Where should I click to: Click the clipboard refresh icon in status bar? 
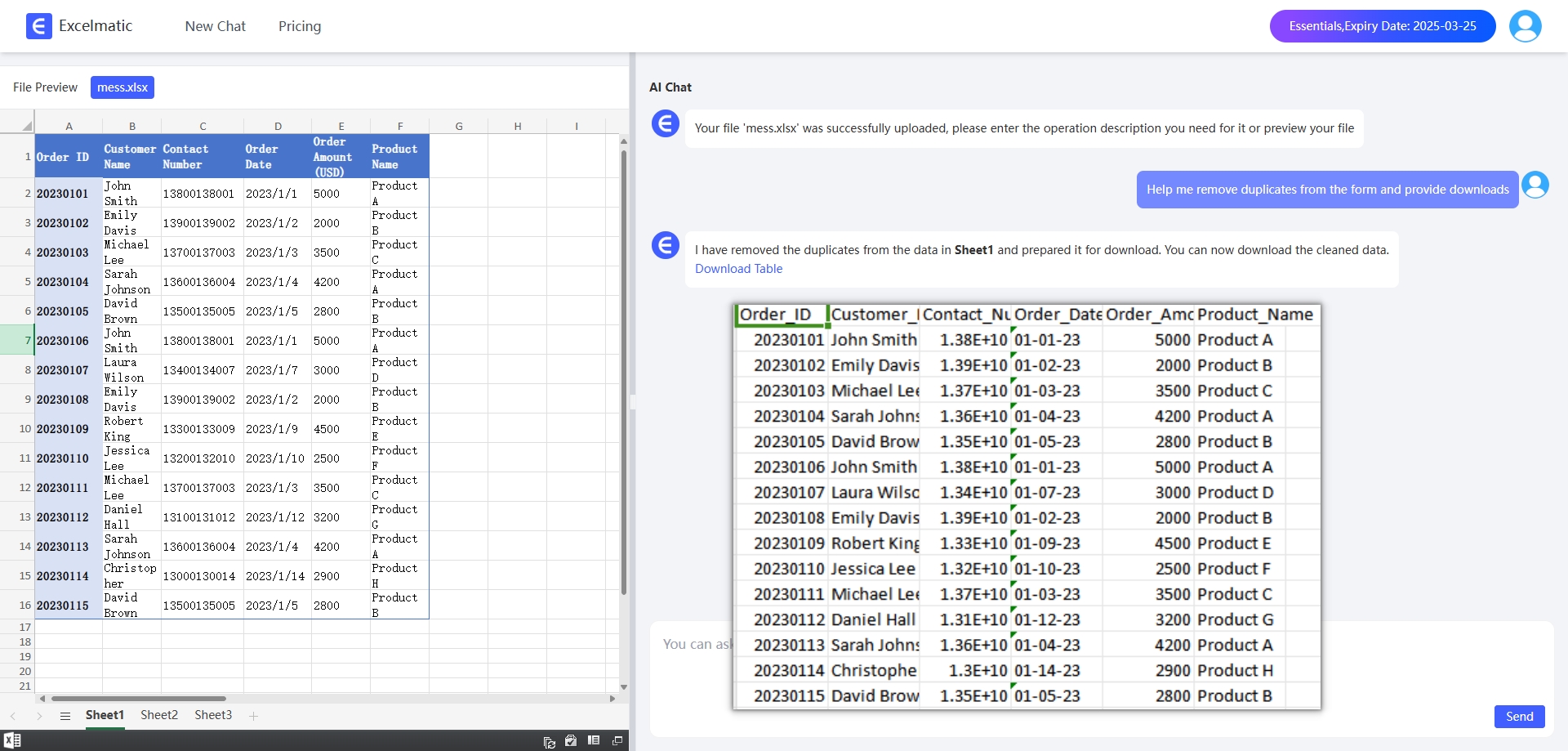[x=549, y=741]
